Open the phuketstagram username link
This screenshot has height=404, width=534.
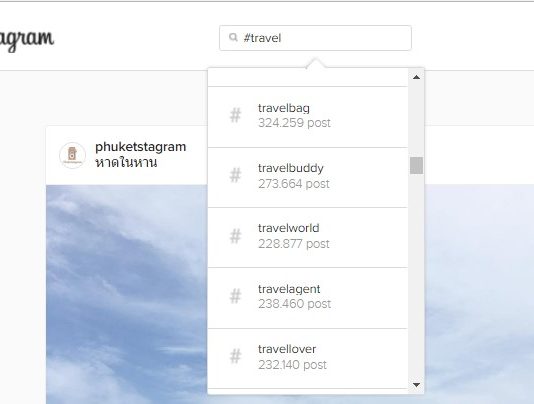(x=141, y=147)
